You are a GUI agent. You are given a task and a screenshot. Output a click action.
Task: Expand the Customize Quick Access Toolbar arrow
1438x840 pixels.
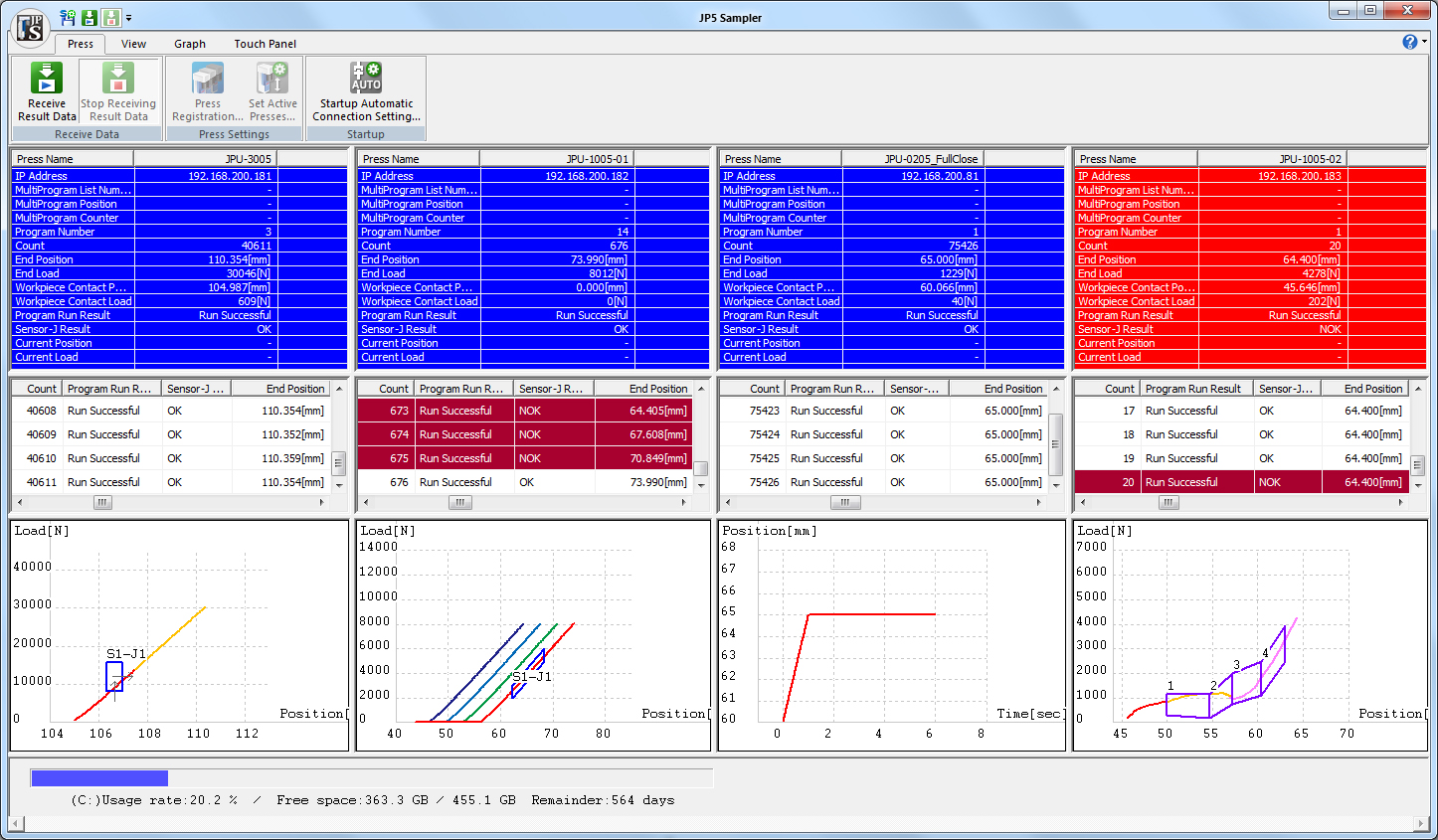129,19
